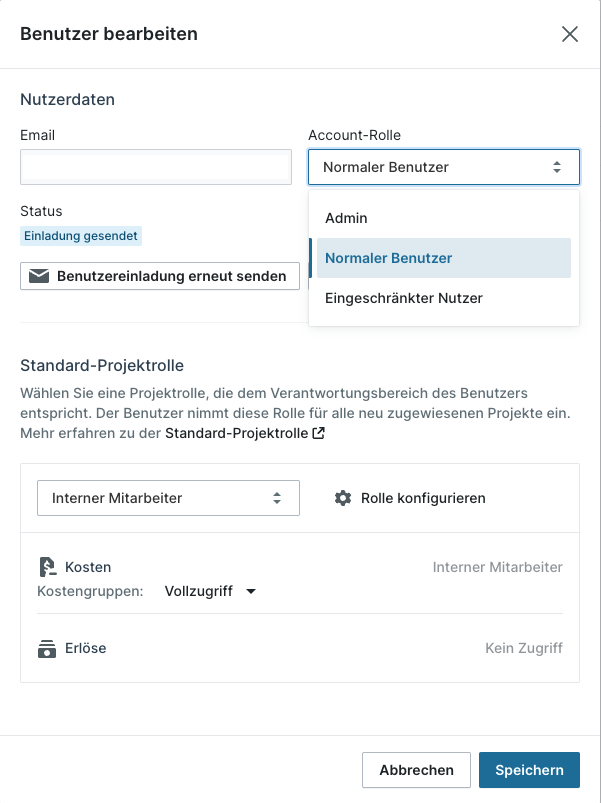Choose Normaler Benutzer option in list

444,258
